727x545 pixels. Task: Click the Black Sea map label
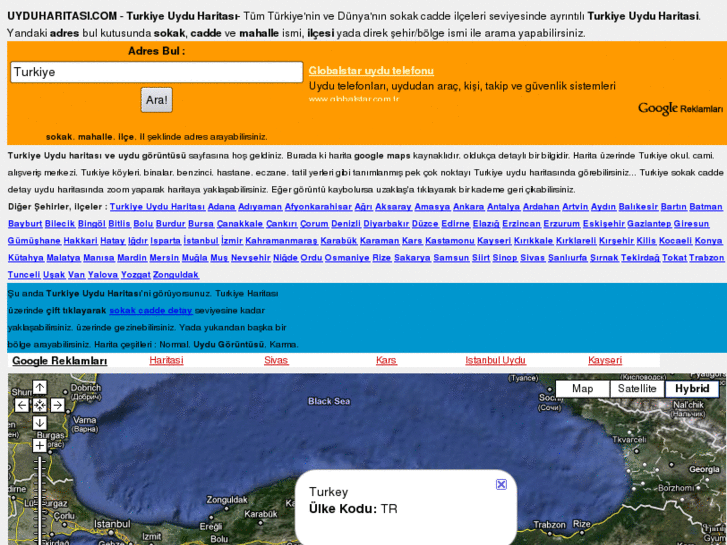(329, 401)
